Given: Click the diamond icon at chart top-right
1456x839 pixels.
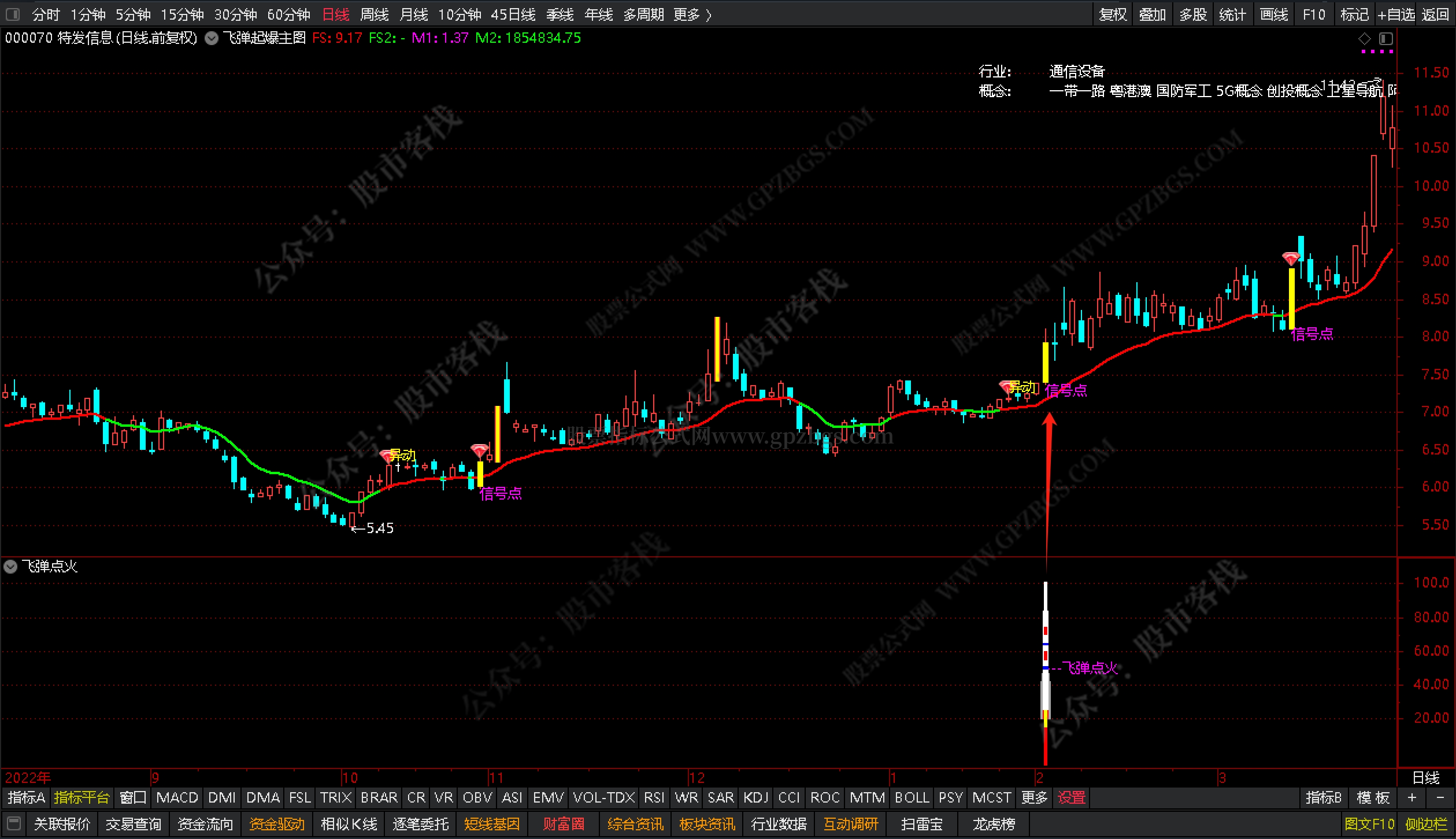Looking at the screenshot, I should pyautogui.click(x=1364, y=39).
